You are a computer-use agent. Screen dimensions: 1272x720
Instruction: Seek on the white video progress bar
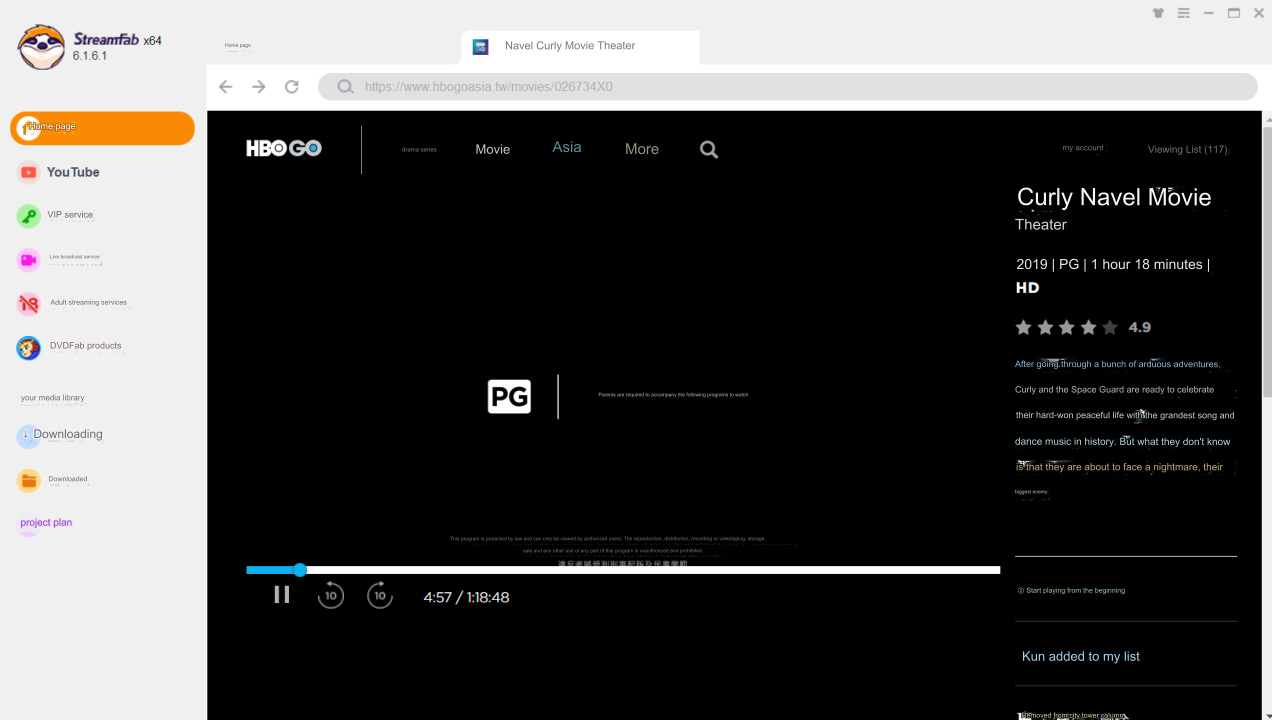pyautogui.click(x=623, y=570)
